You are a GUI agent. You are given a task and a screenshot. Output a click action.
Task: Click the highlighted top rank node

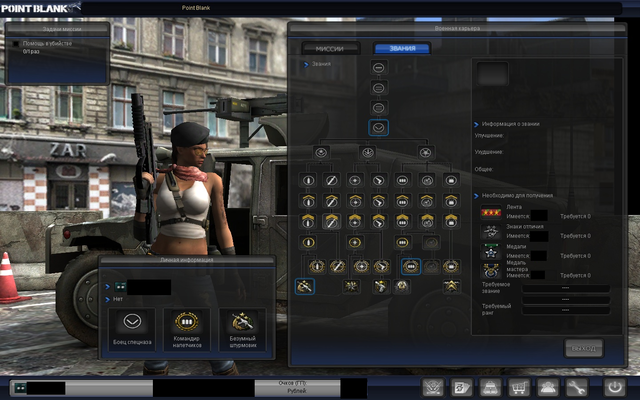pyautogui.click(x=378, y=127)
